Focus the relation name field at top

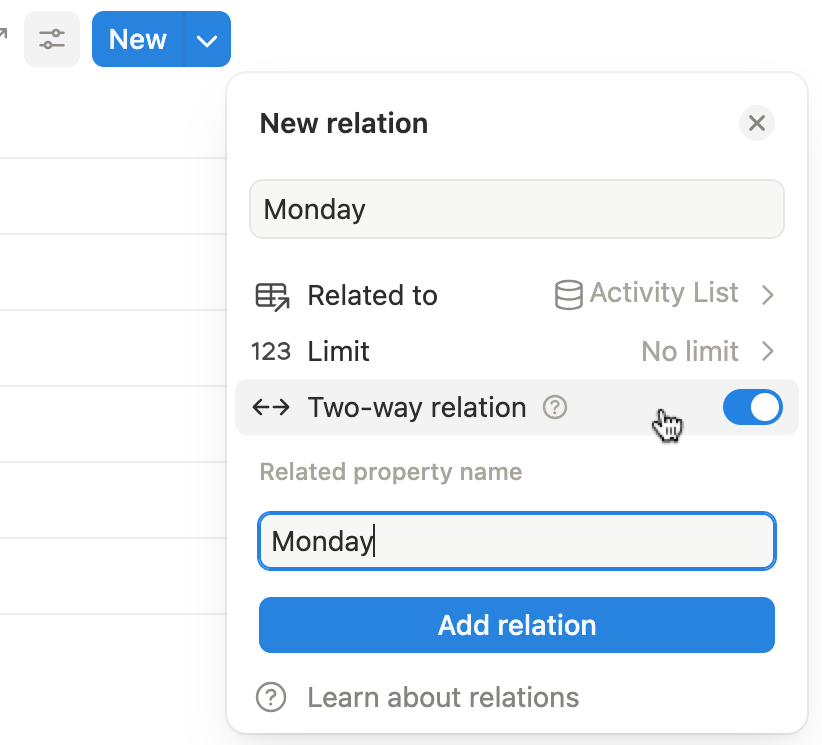[517, 209]
